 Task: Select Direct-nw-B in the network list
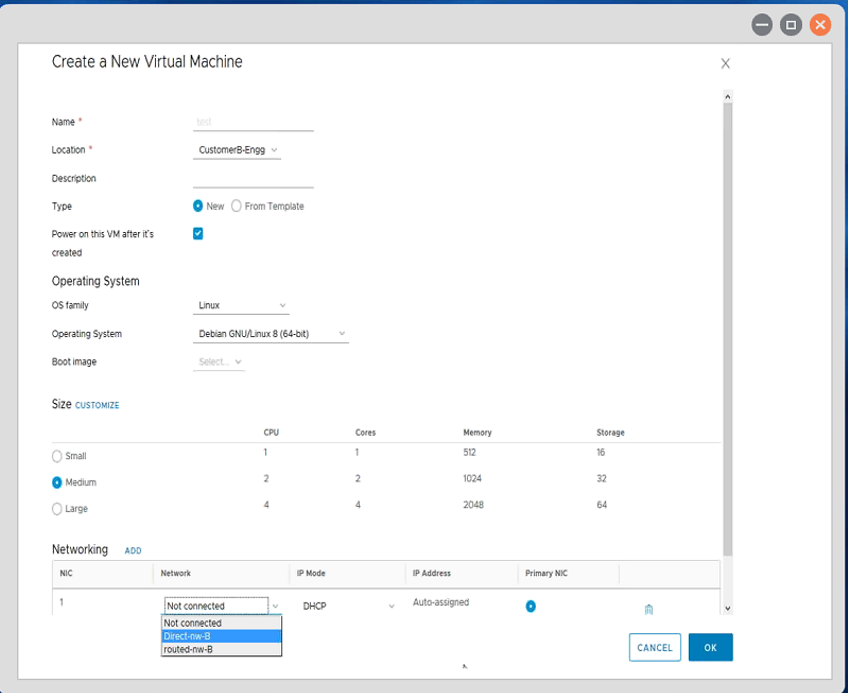click(x=221, y=636)
